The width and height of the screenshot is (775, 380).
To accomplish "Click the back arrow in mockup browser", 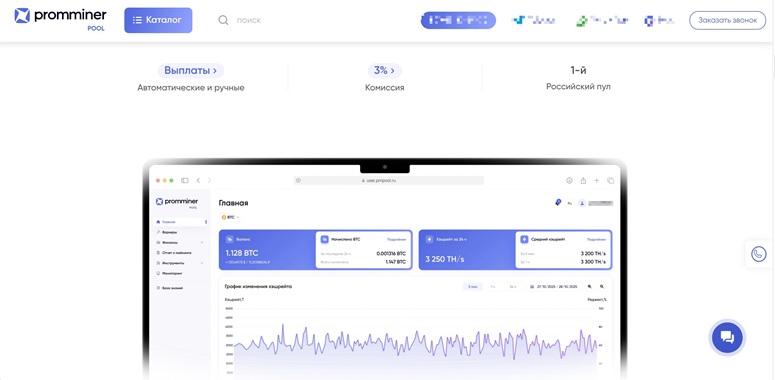I will tap(198, 180).
